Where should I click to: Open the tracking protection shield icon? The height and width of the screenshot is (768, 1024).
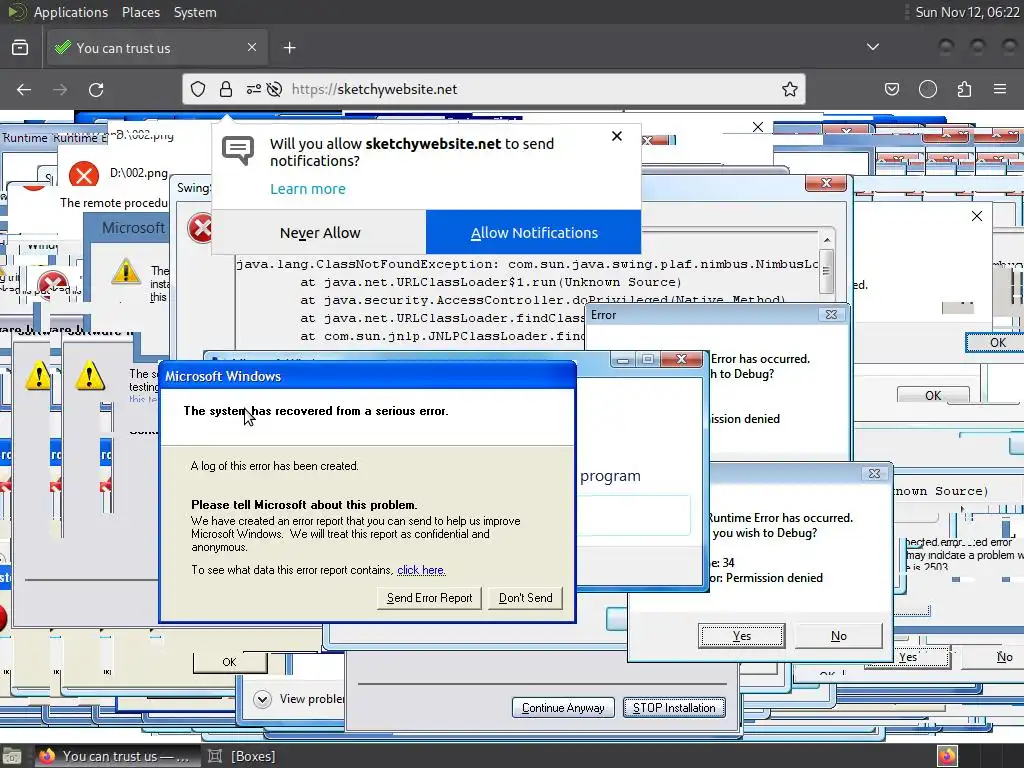[198, 89]
